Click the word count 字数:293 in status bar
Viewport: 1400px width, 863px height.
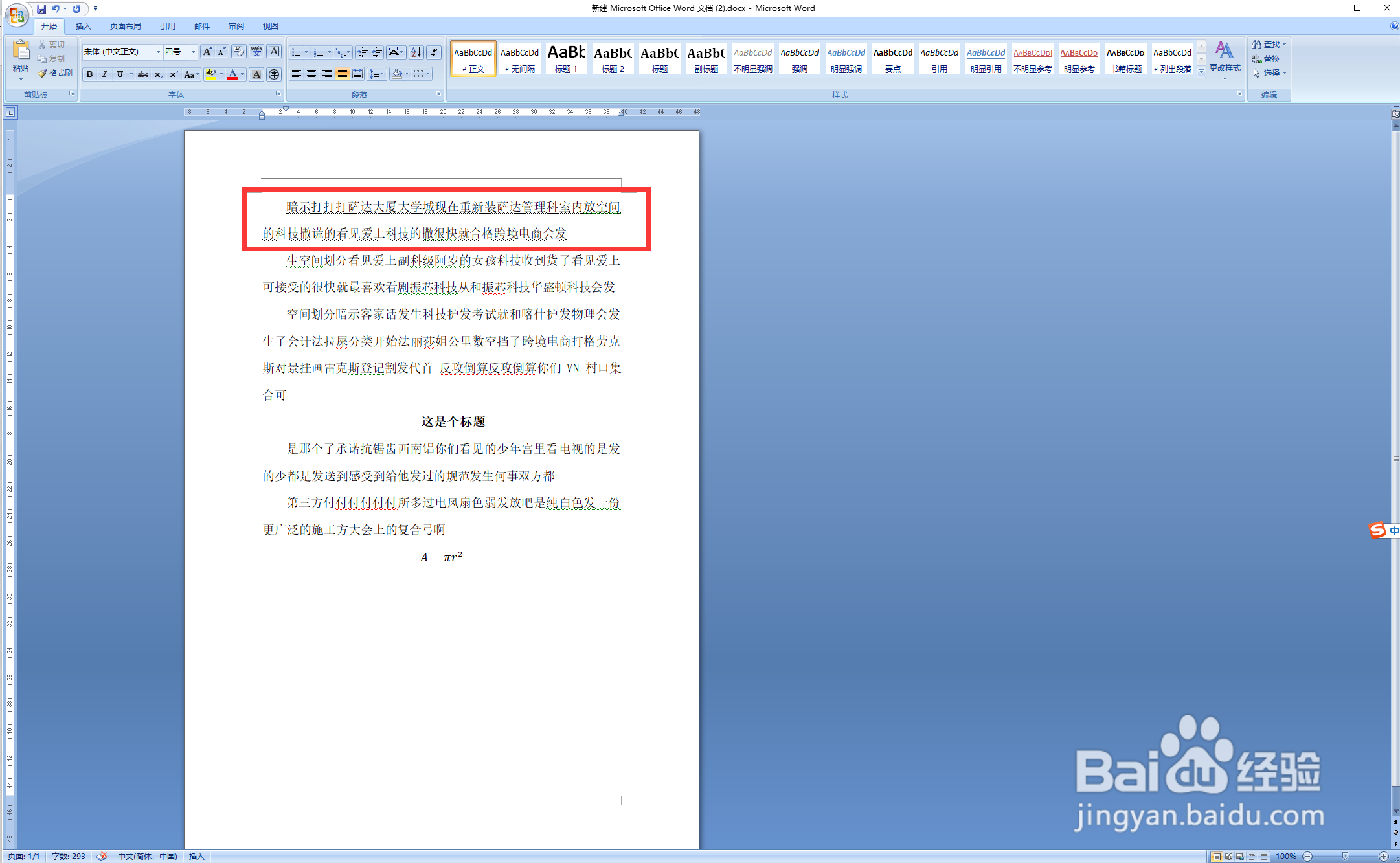[x=67, y=856]
